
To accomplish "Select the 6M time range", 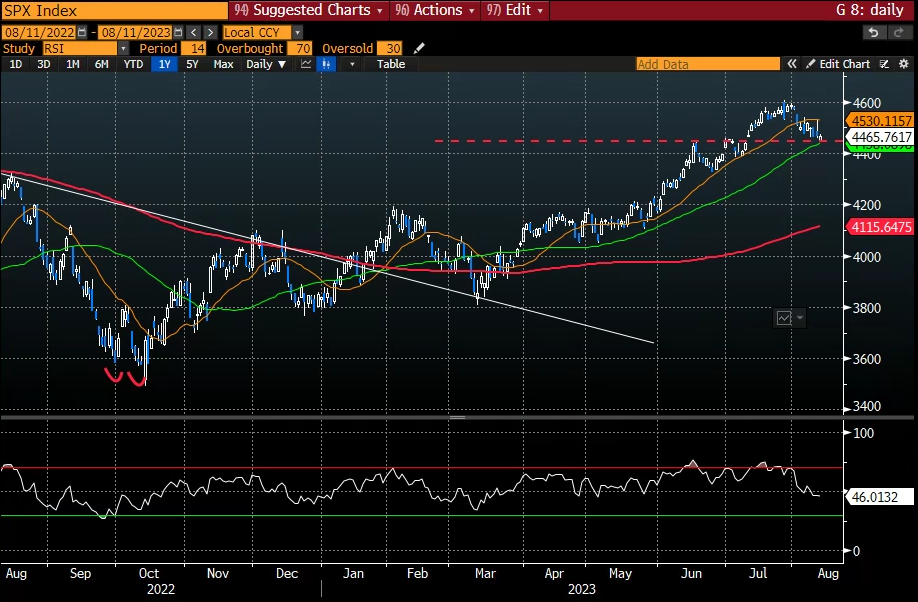I will [x=101, y=64].
